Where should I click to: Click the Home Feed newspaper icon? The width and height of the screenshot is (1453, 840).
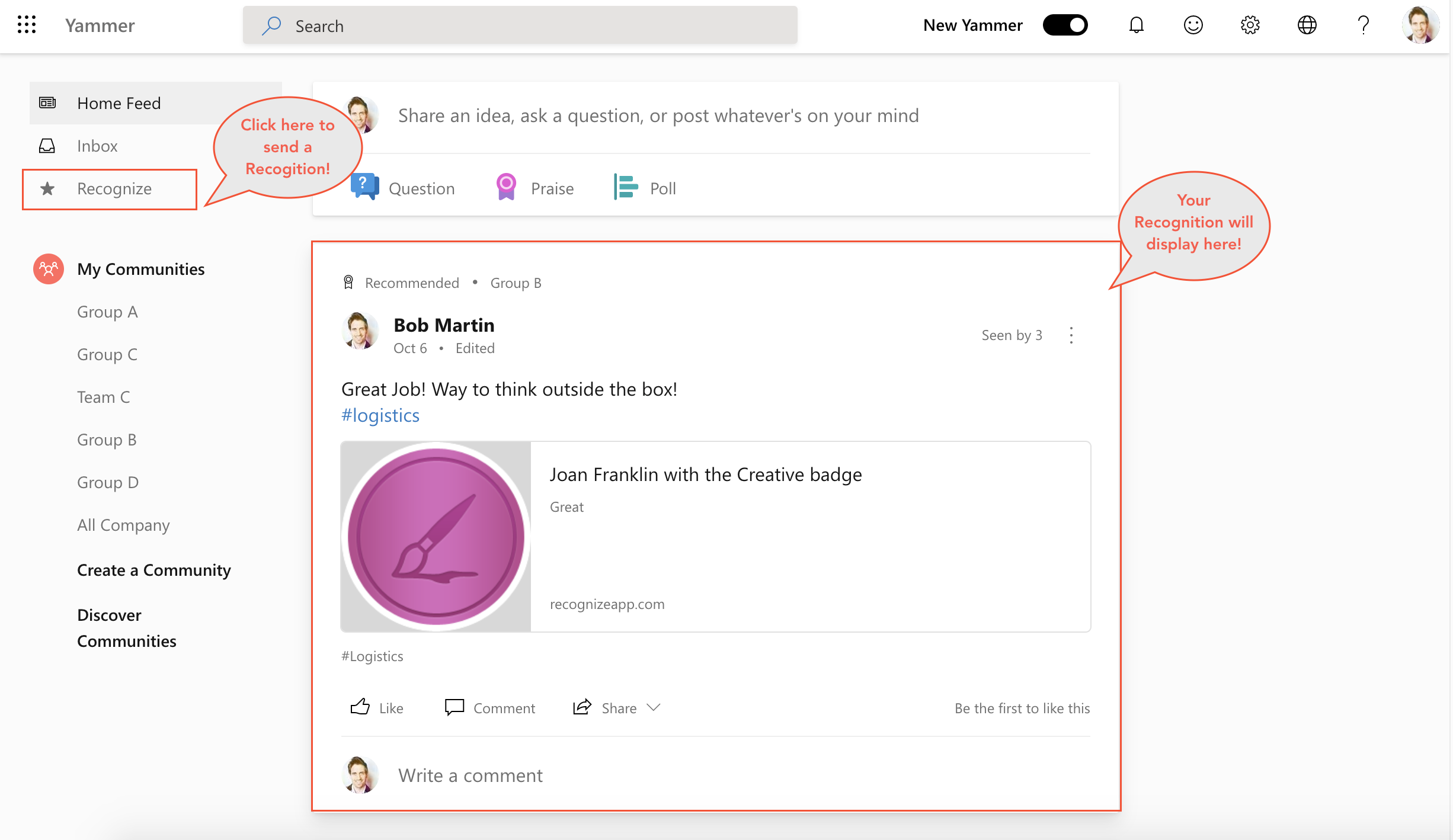point(47,103)
